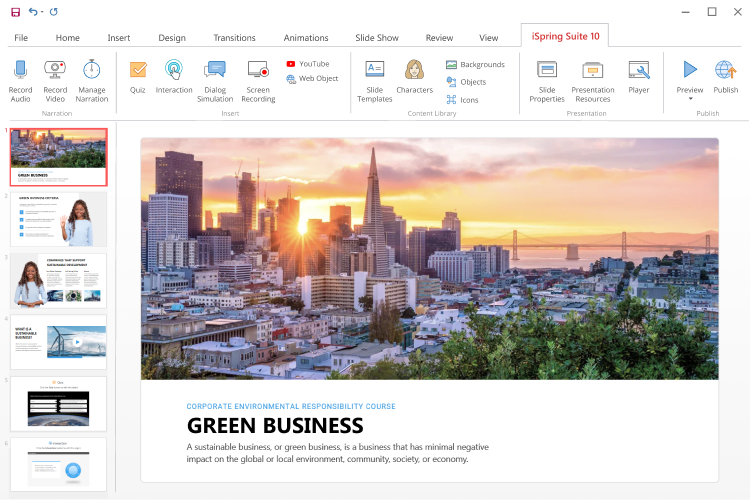This screenshot has height=500, width=750.
Task: Select slide 3 thumbnail about sustainable companies
Action: point(58,281)
